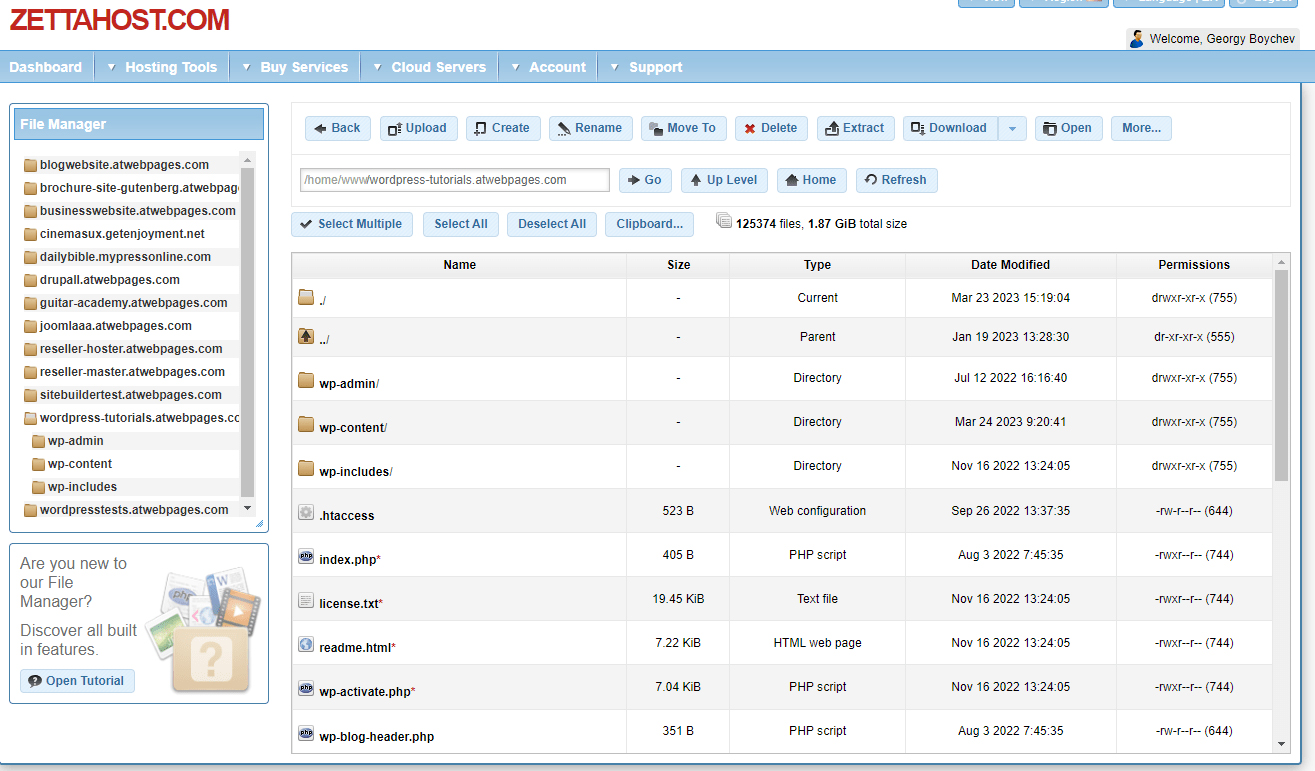Click the wp-activate.php file icon

(306, 688)
